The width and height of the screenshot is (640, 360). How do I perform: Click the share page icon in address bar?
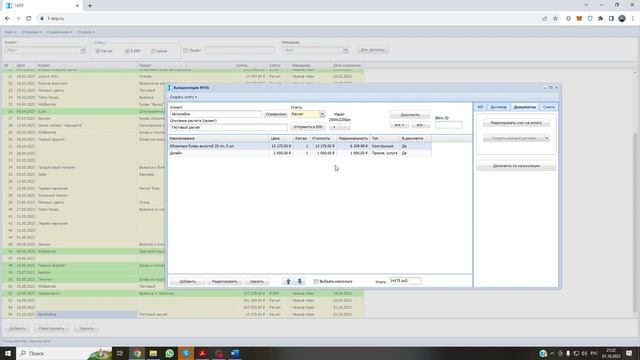[x=544, y=18]
